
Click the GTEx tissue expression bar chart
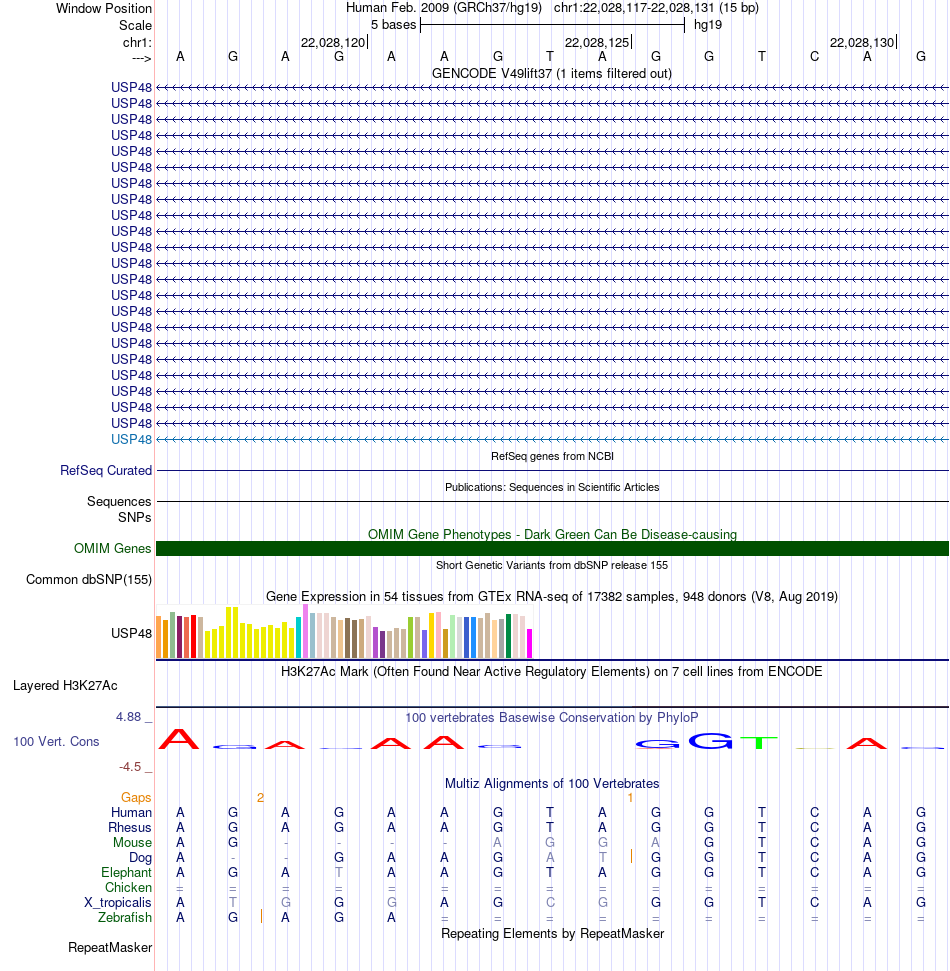344,631
